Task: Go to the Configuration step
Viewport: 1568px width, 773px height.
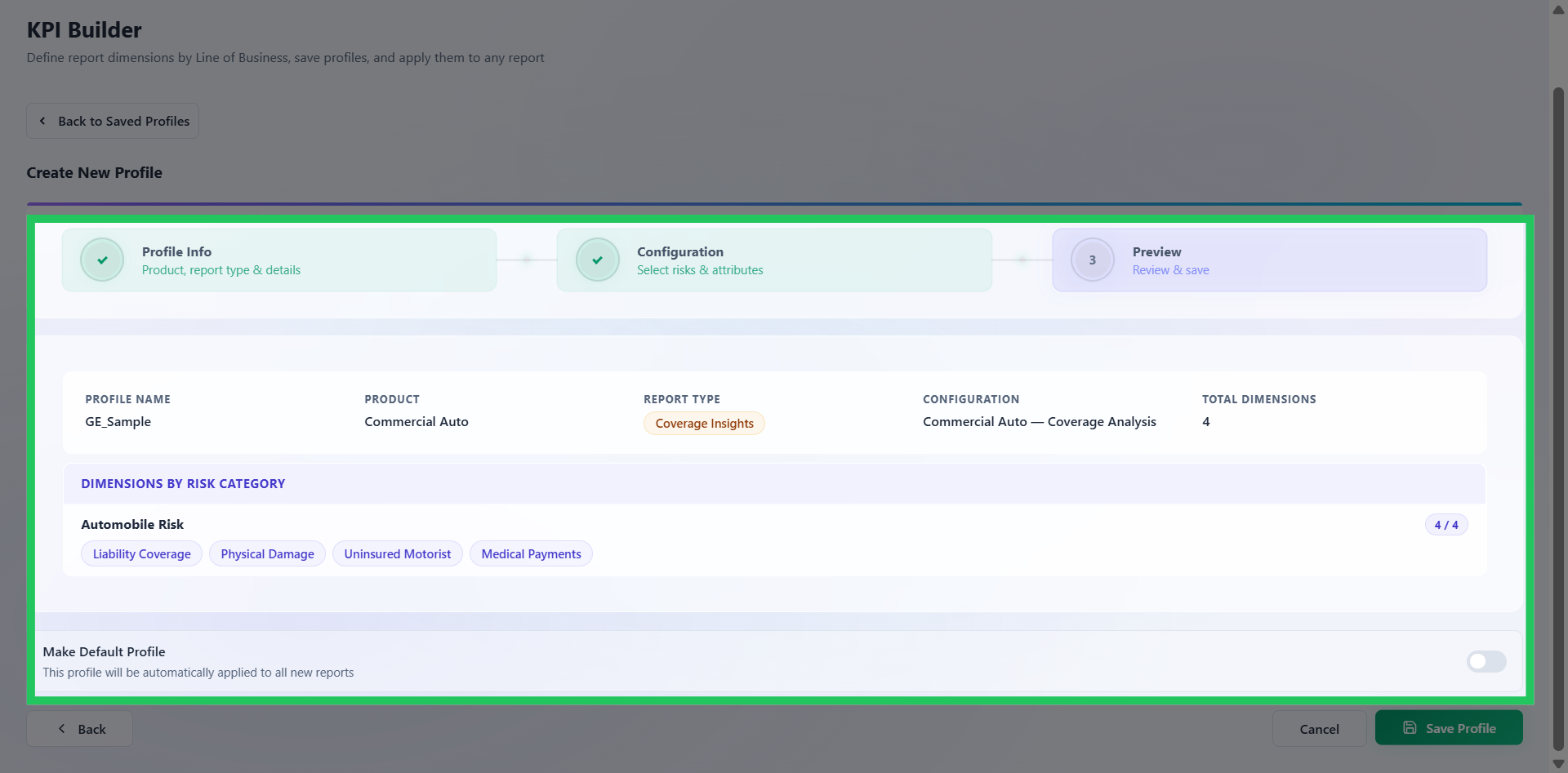Action: tap(774, 260)
